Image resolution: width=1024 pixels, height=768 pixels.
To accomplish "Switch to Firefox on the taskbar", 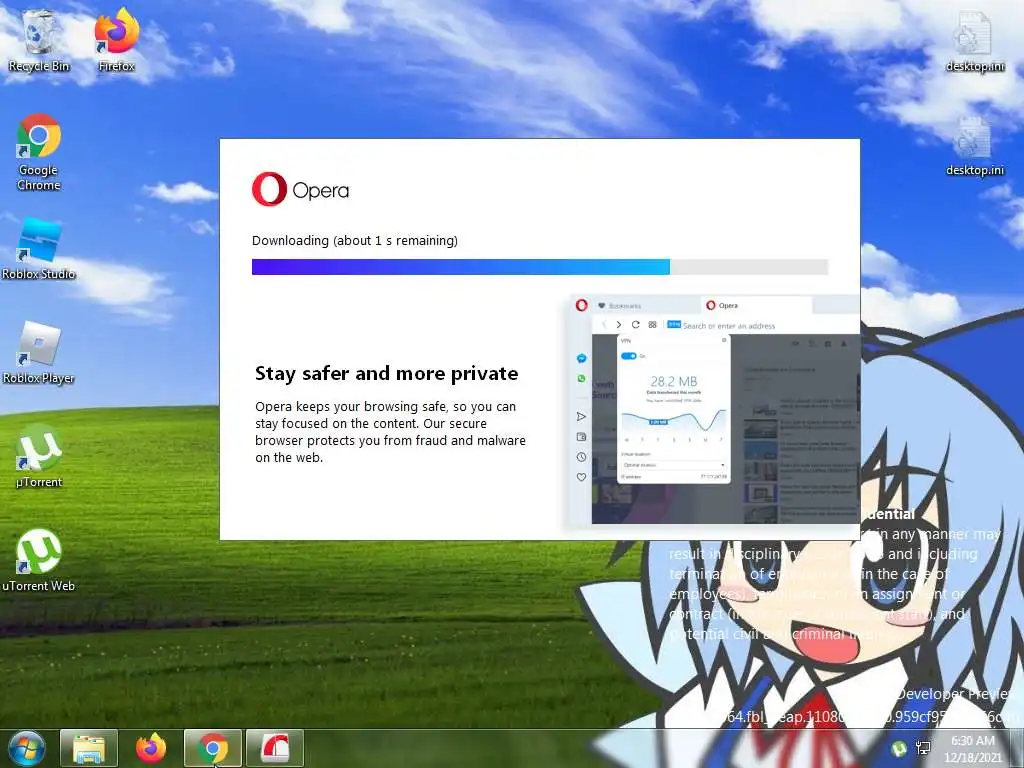I will point(151,748).
